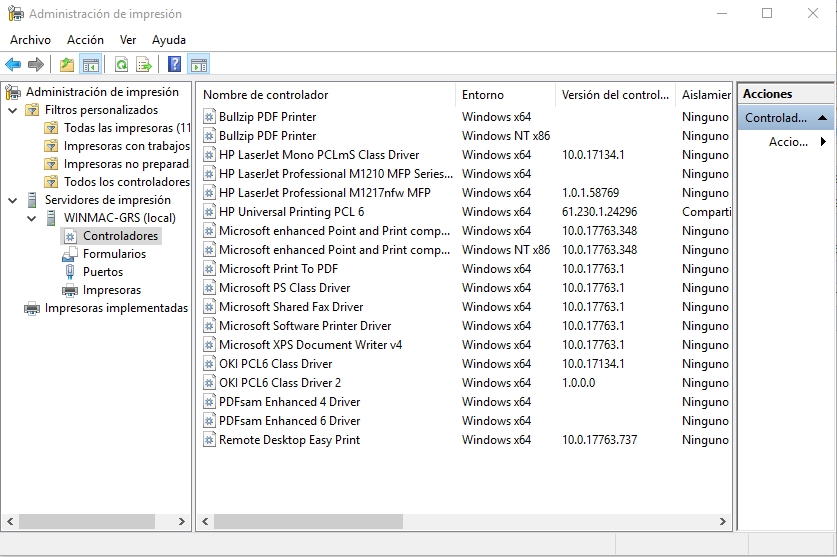The width and height of the screenshot is (837, 557).
Task: Click the Filtros personalizados folder icon
Action: (x=32, y=110)
